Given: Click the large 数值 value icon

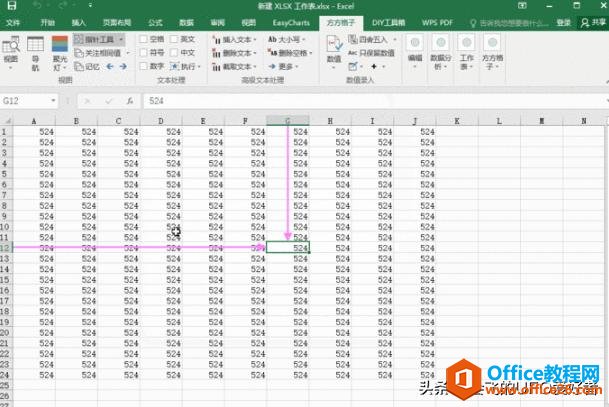Looking at the screenshot, I should tap(334, 44).
